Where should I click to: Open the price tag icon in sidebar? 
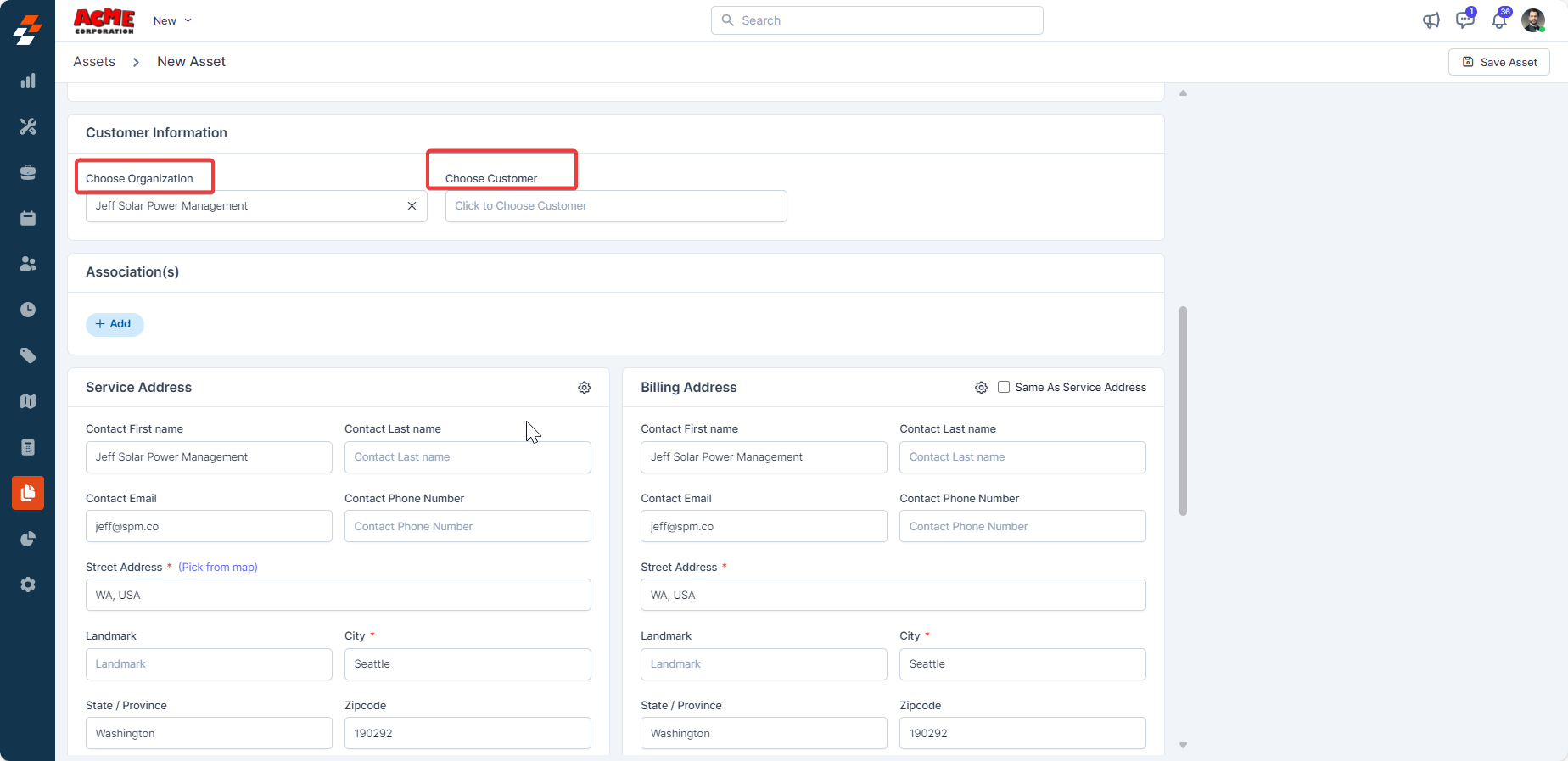(28, 355)
